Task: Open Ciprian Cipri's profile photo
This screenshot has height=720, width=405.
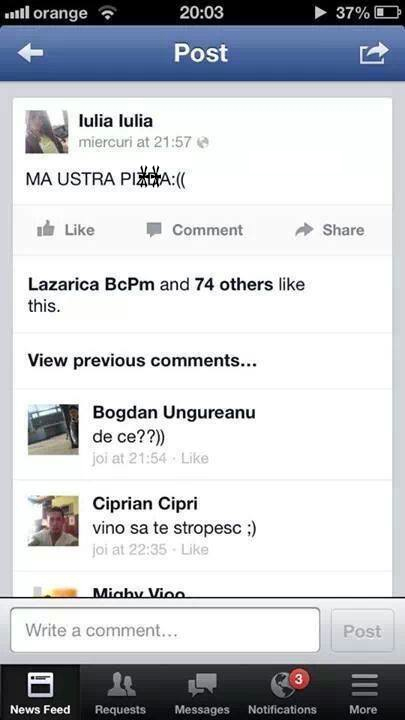Action: (53, 521)
